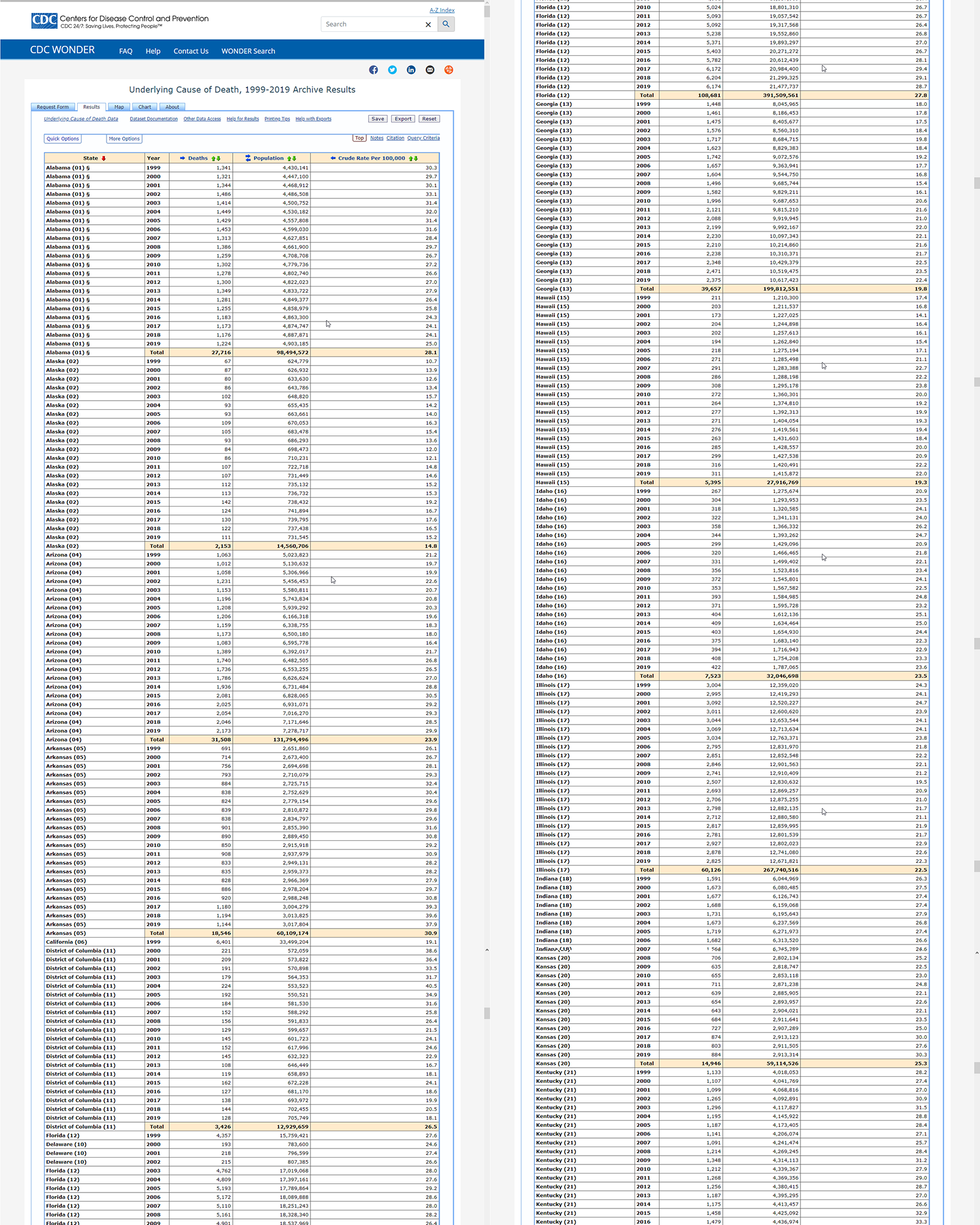980x1225 pixels.
Task: Open the Map tab
Action: (119, 107)
